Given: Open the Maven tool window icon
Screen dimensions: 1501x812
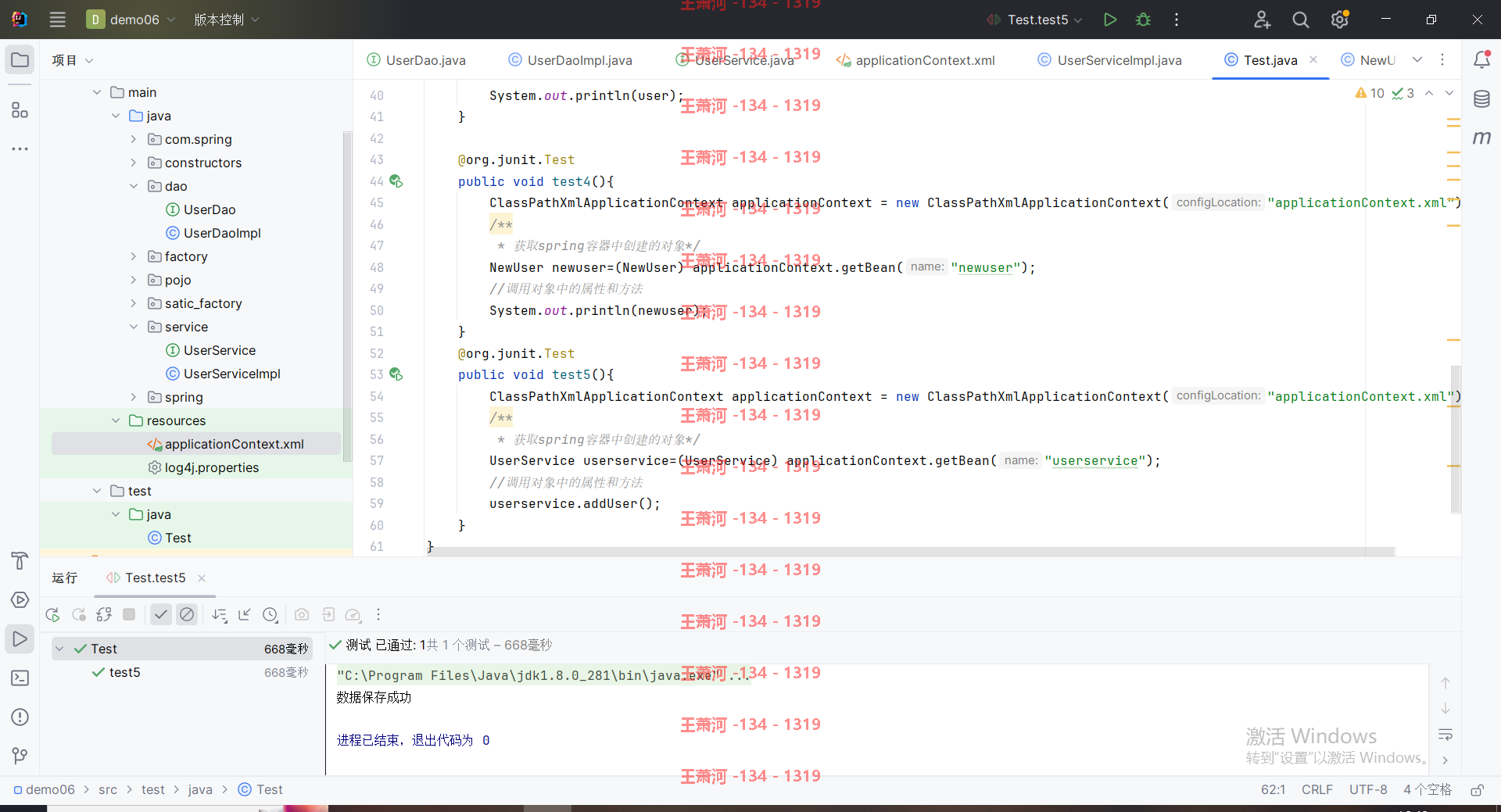Looking at the screenshot, I should pos(1481,138).
